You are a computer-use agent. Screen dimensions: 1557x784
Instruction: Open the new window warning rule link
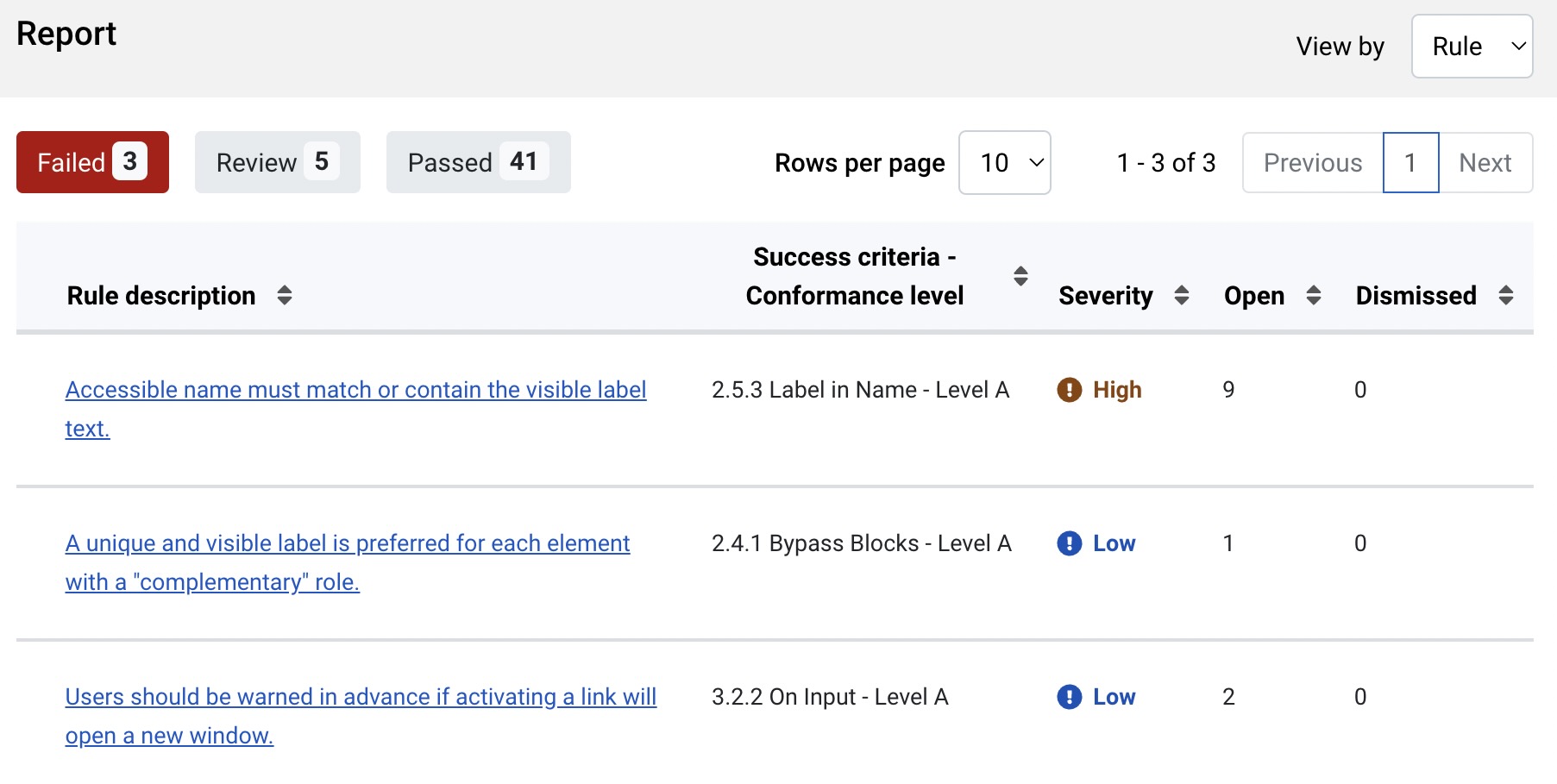(x=361, y=698)
